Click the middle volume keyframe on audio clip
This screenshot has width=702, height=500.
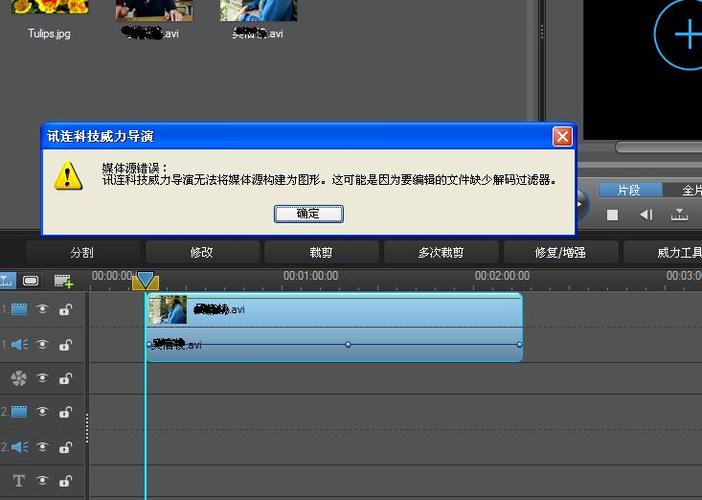point(348,345)
